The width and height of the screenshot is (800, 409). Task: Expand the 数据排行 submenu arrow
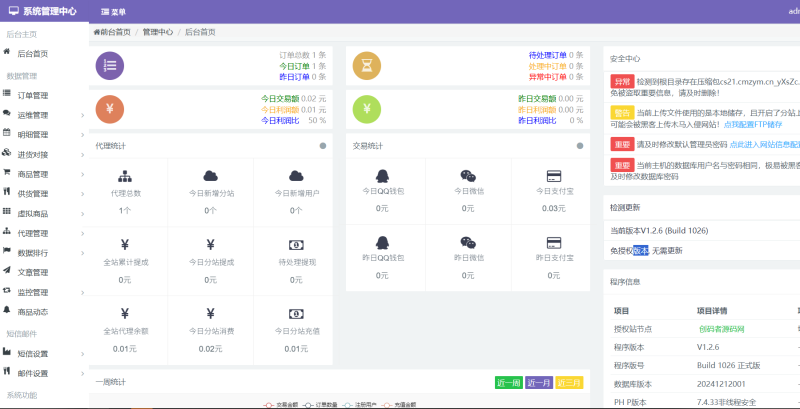pos(83,253)
